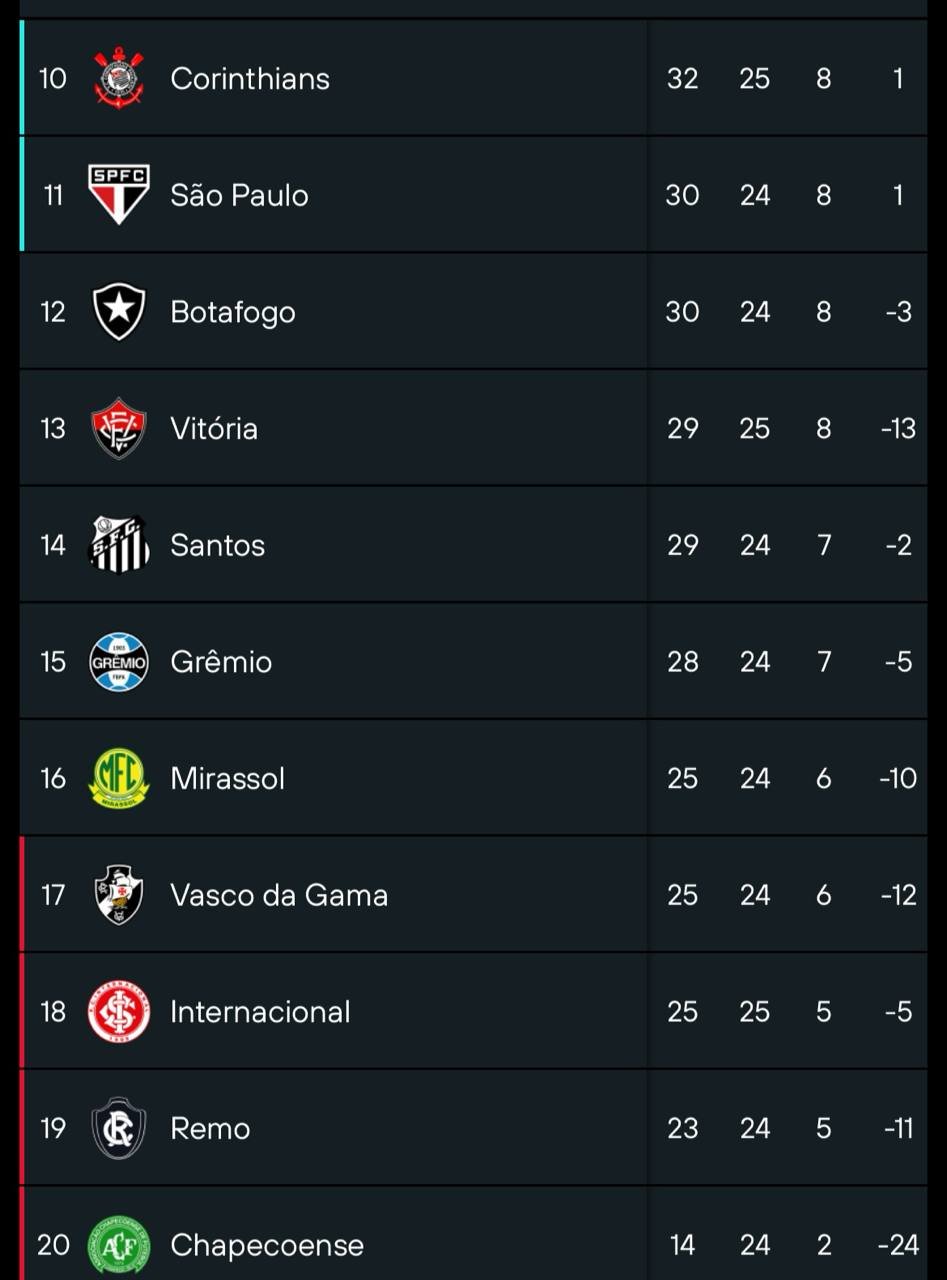947x1280 pixels.
Task: Open the Santos striped crest
Action: (119, 545)
